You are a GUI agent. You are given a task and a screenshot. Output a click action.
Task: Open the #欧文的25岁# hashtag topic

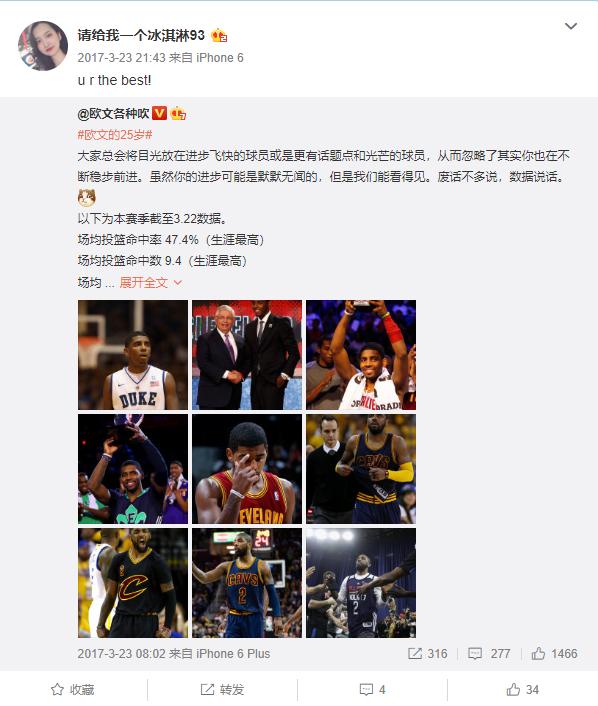point(115,135)
